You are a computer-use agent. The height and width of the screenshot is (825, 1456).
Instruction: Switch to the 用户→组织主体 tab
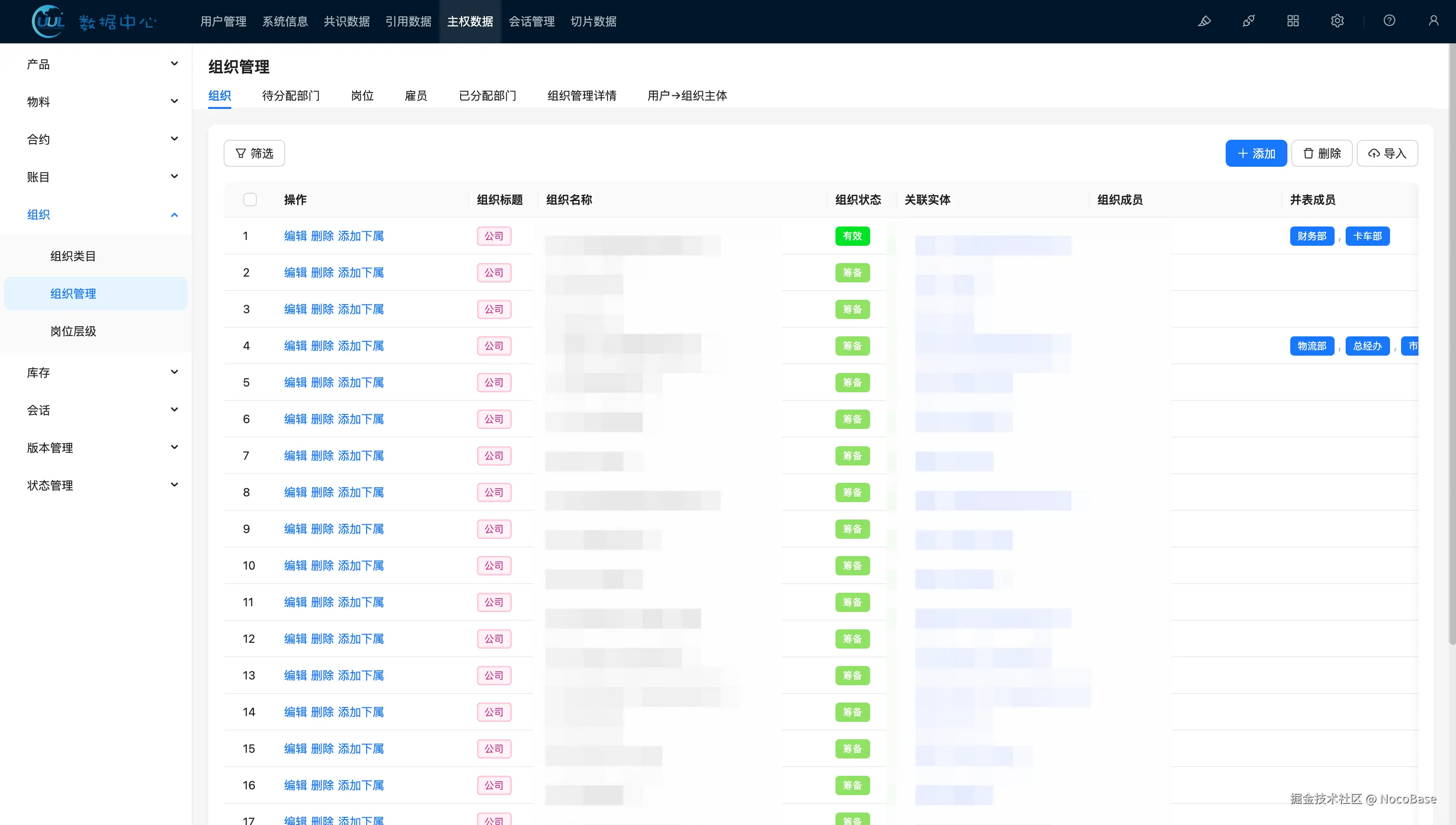coord(687,96)
